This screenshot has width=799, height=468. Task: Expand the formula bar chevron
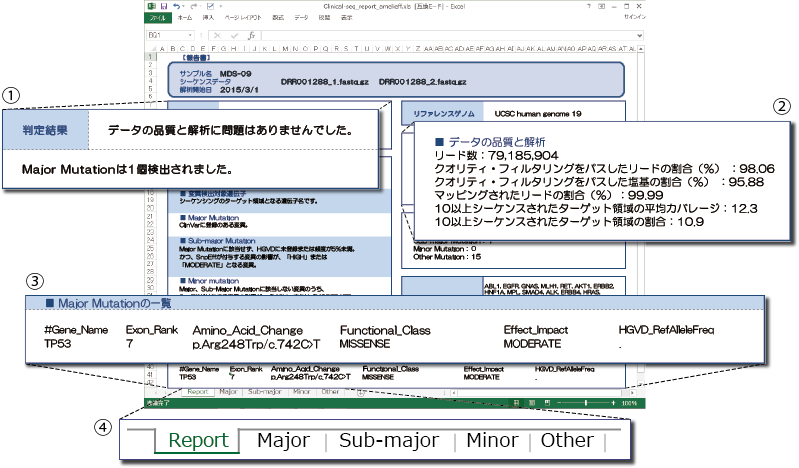641,34
